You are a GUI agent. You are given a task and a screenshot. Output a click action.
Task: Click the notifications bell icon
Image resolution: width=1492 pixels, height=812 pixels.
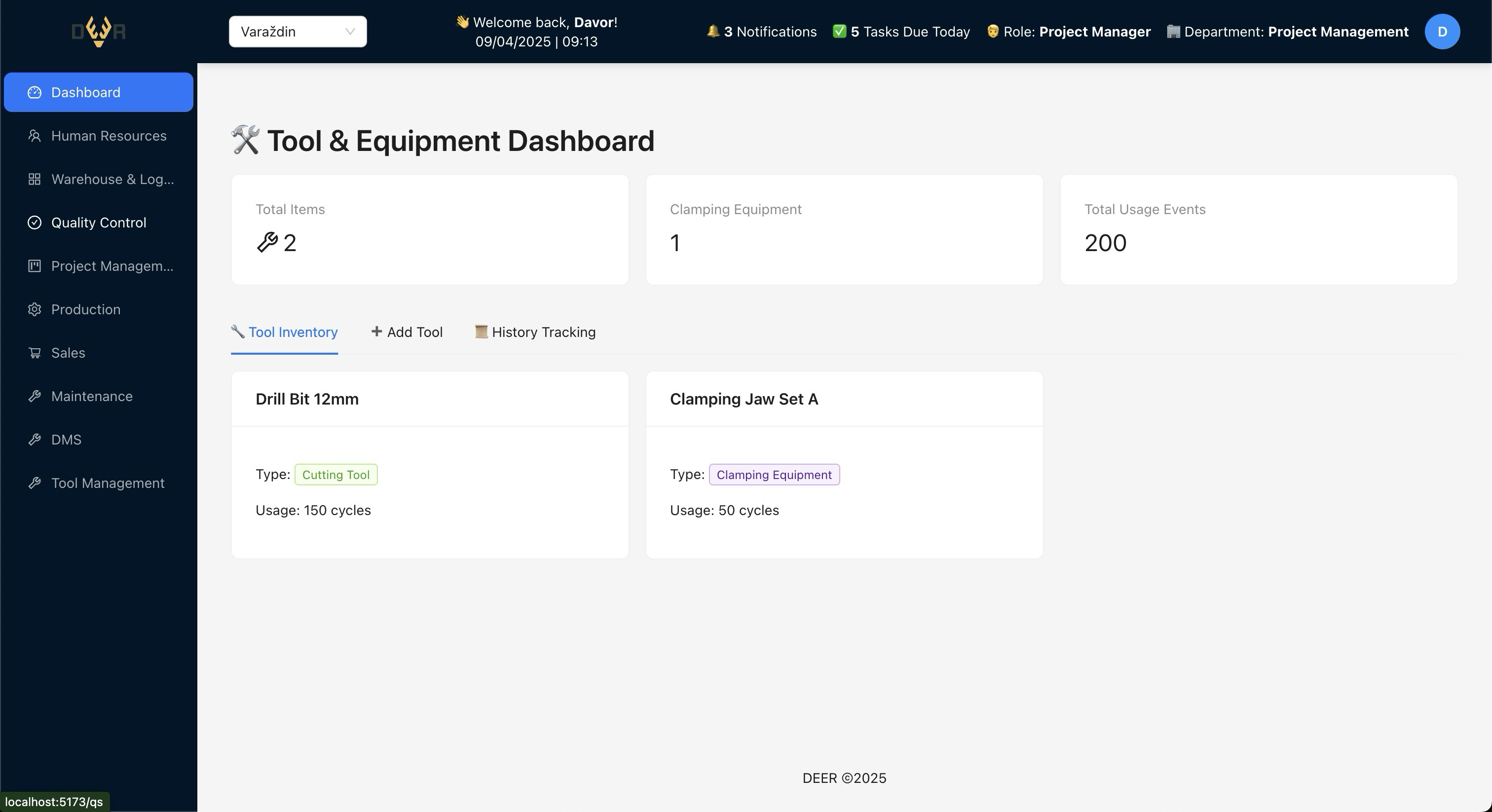[x=713, y=31]
